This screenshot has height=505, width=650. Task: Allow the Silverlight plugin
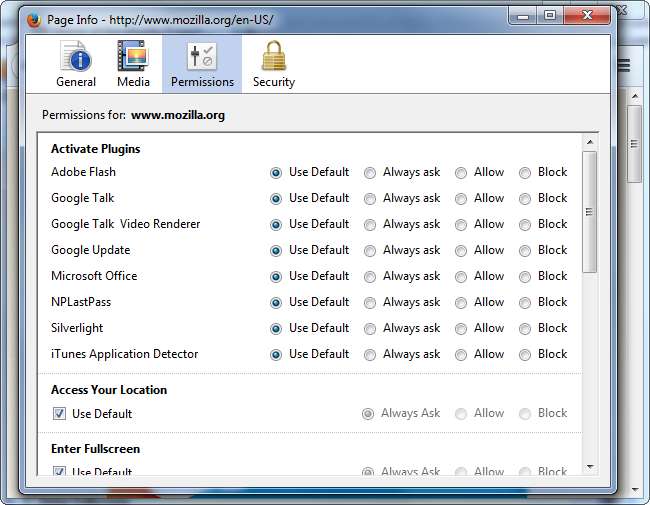[x=461, y=329]
